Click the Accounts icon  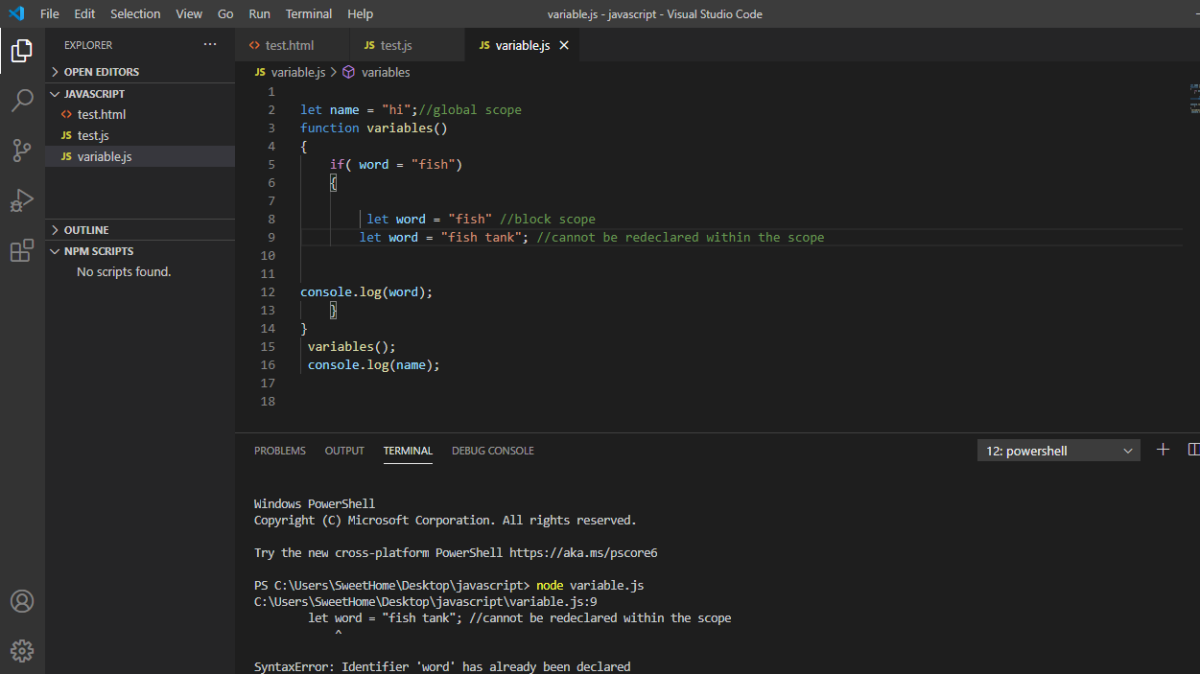click(x=21, y=601)
